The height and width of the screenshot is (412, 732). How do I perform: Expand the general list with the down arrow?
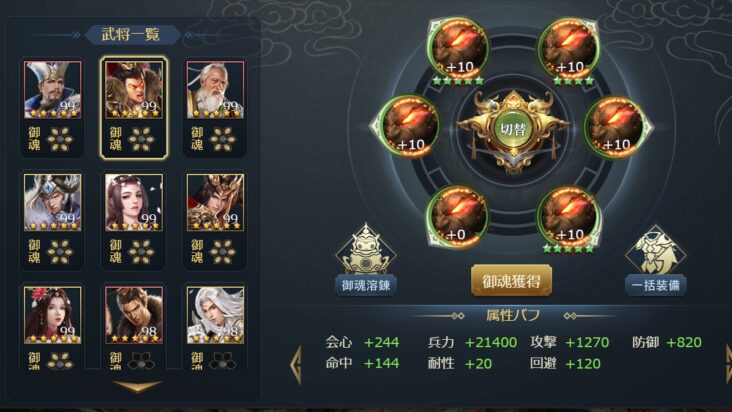(x=138, y=385)
